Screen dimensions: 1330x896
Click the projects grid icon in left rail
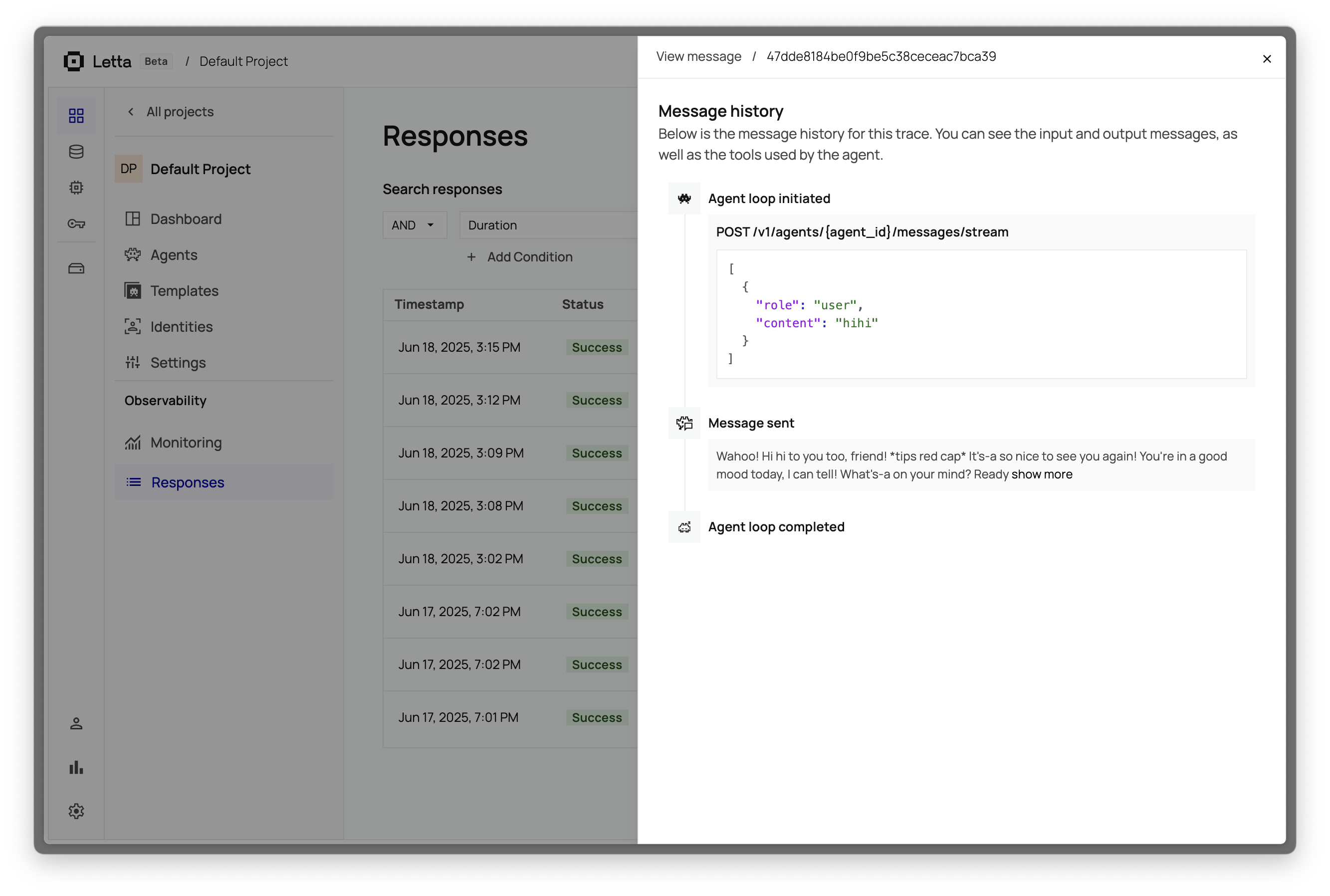click(76, 116)
